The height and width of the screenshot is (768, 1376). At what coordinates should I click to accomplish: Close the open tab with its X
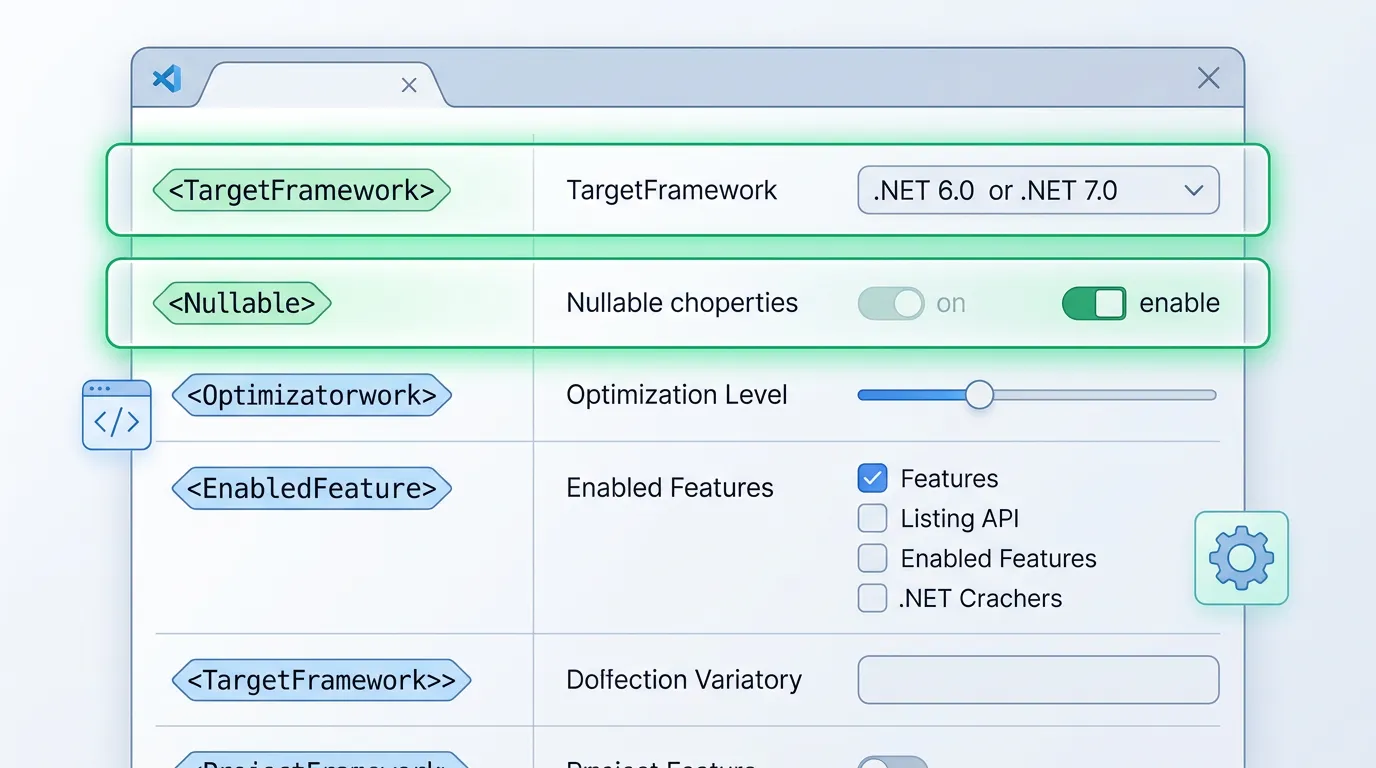click(x=409, y=86)
